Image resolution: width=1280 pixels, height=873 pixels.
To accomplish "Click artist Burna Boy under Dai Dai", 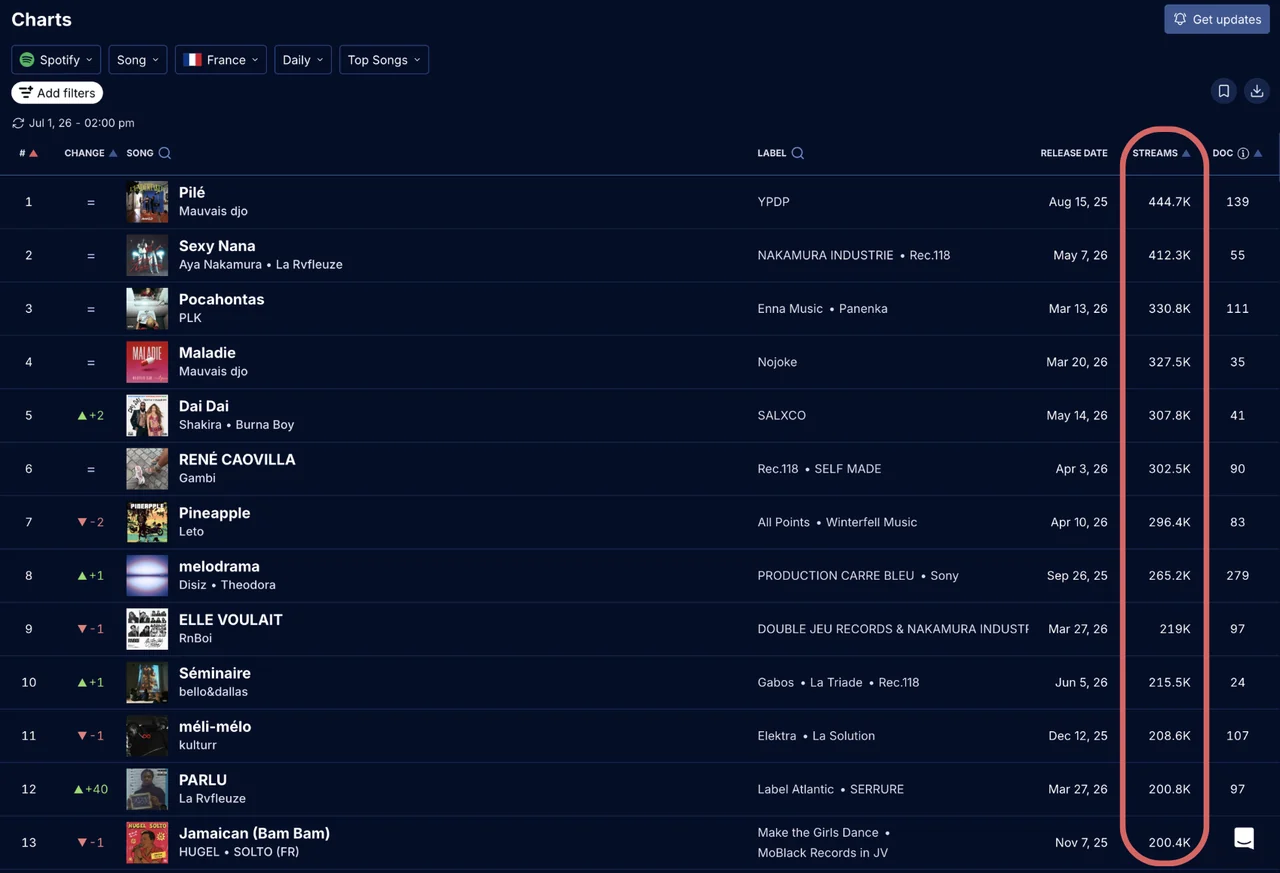I will tap(265, 425).
